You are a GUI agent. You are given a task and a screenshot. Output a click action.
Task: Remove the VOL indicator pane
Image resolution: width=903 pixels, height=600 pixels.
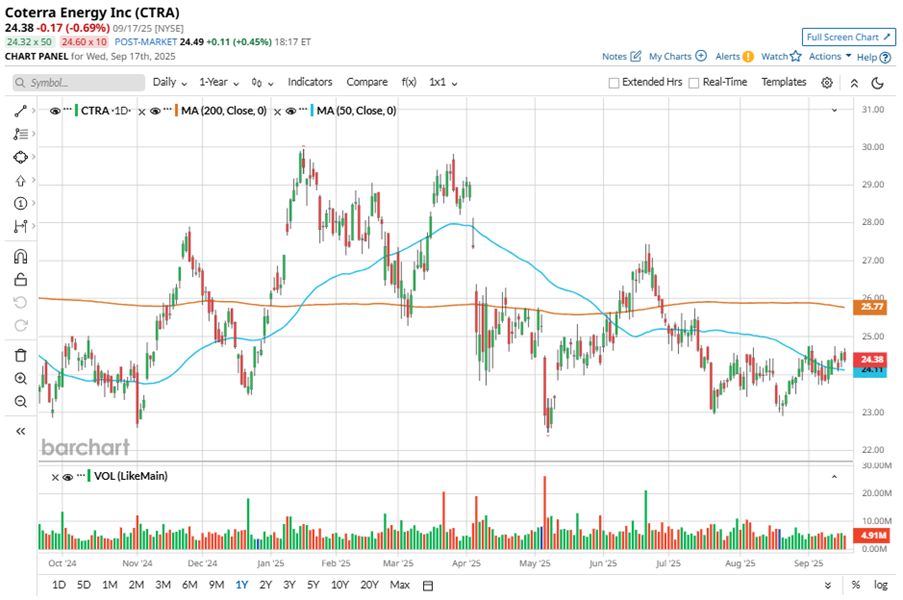tap(55, 477)
